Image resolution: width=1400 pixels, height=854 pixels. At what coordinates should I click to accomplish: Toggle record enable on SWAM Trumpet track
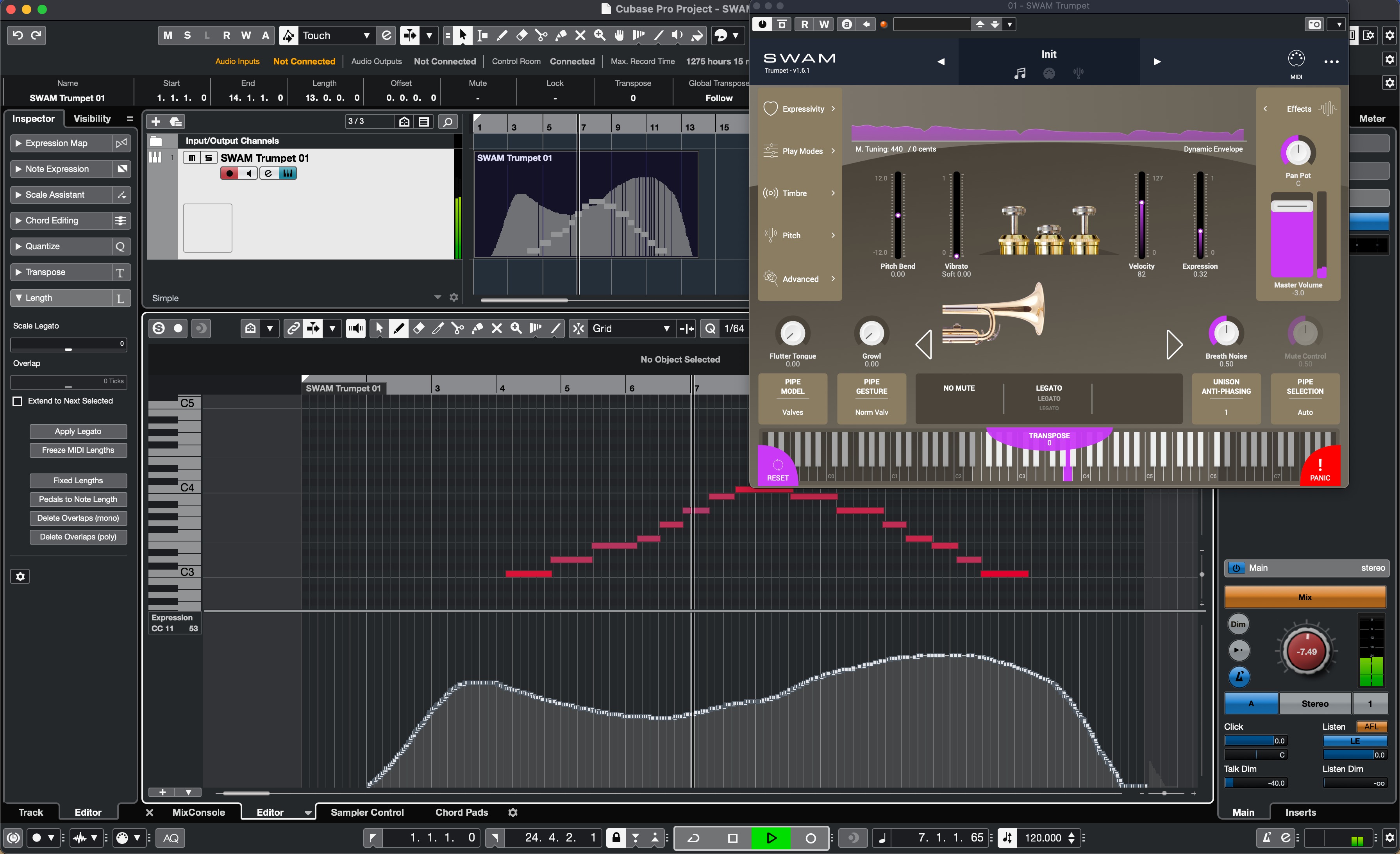click(229, 173)
